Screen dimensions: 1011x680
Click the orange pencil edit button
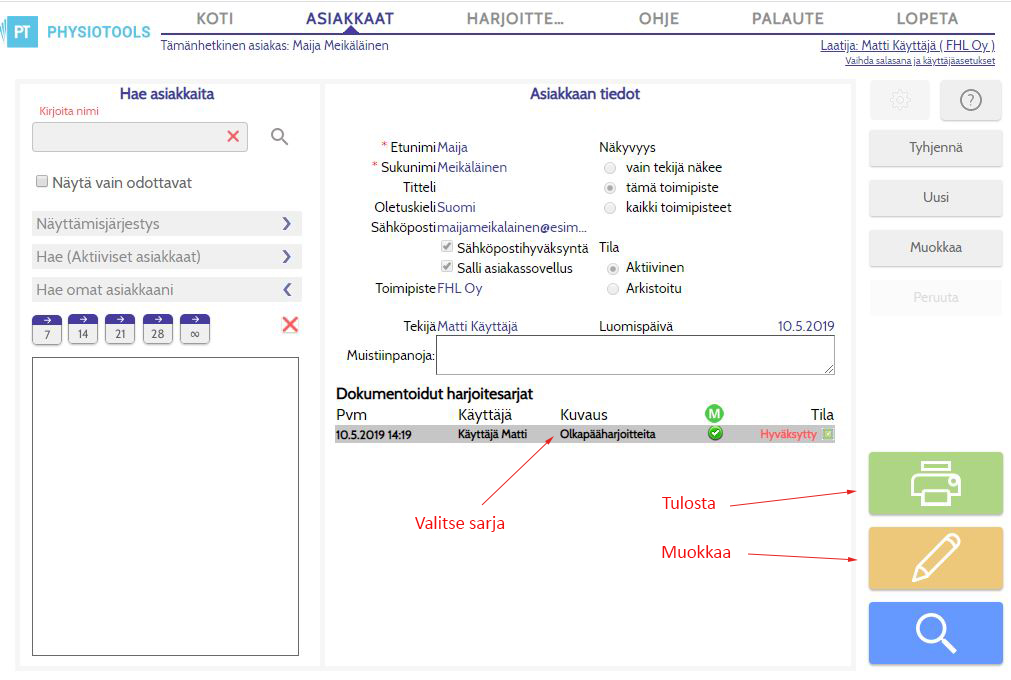935,558
